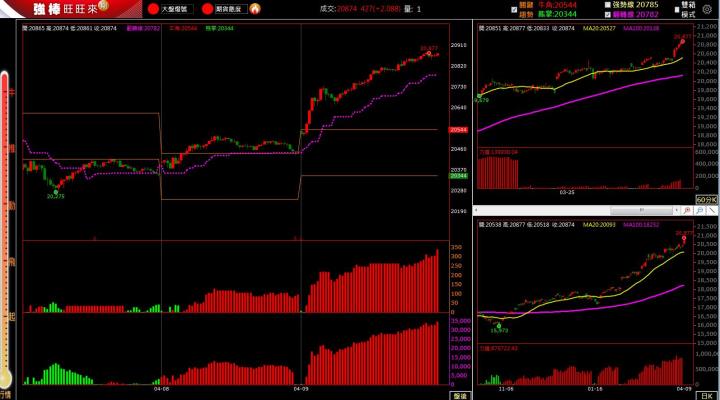Click the 大盤權號 button label
This screenshot has height=400, width=720.
coord(175,8)
